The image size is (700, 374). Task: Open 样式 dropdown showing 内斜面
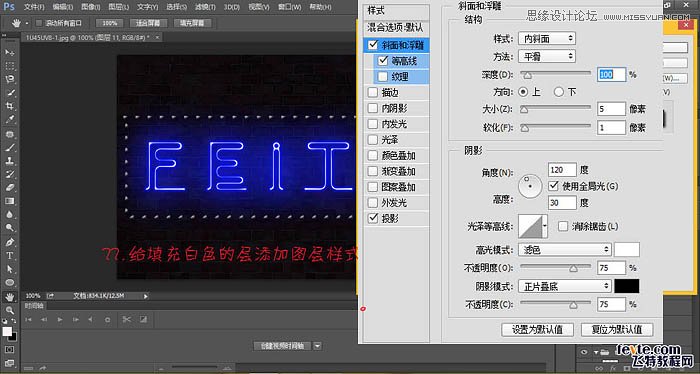click(x=546, y=39)
